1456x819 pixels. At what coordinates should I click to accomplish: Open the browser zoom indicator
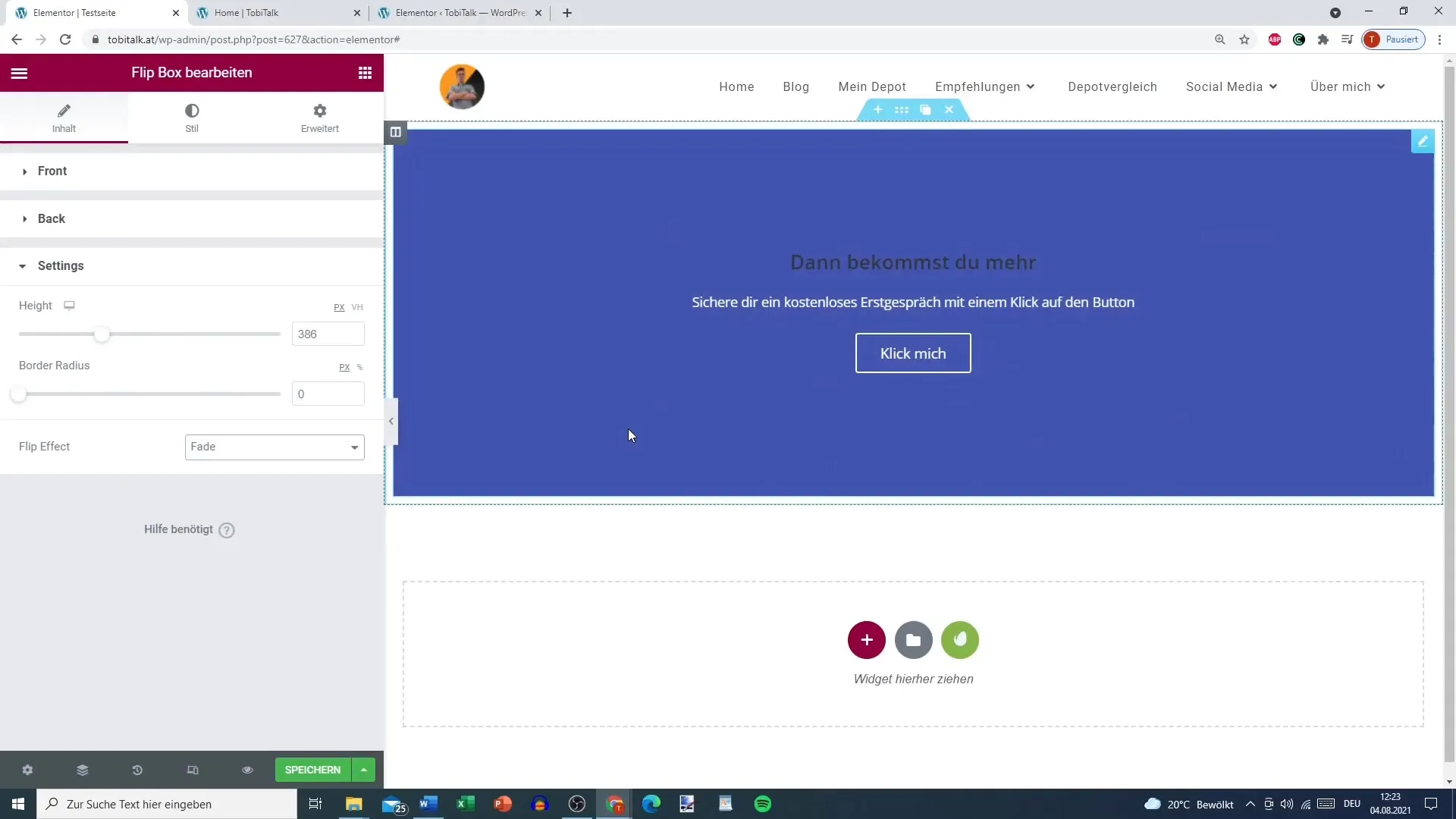click(1220, 39)
